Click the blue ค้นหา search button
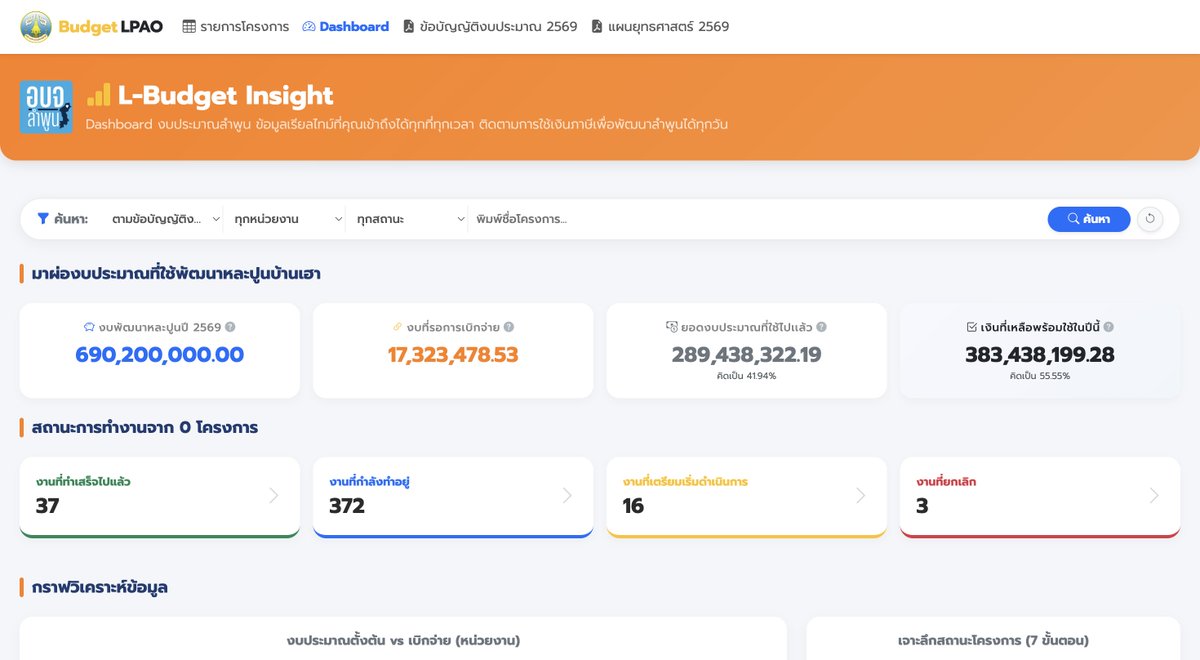Screen dimensions: 1200x660 click(x=1089, y=219)
